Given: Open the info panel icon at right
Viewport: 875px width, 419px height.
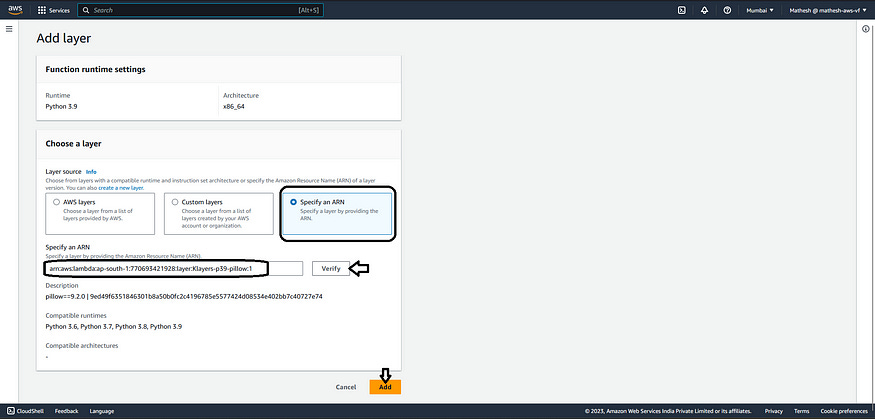Looking at the screenshot, I should click(866, 29).
